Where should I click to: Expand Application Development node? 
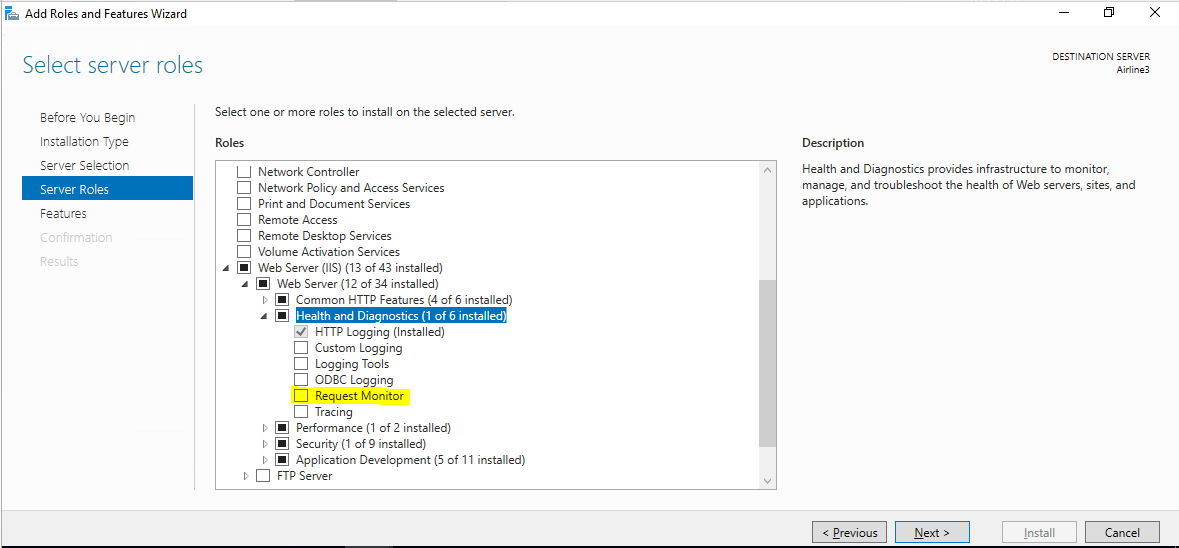coord(265,459)
